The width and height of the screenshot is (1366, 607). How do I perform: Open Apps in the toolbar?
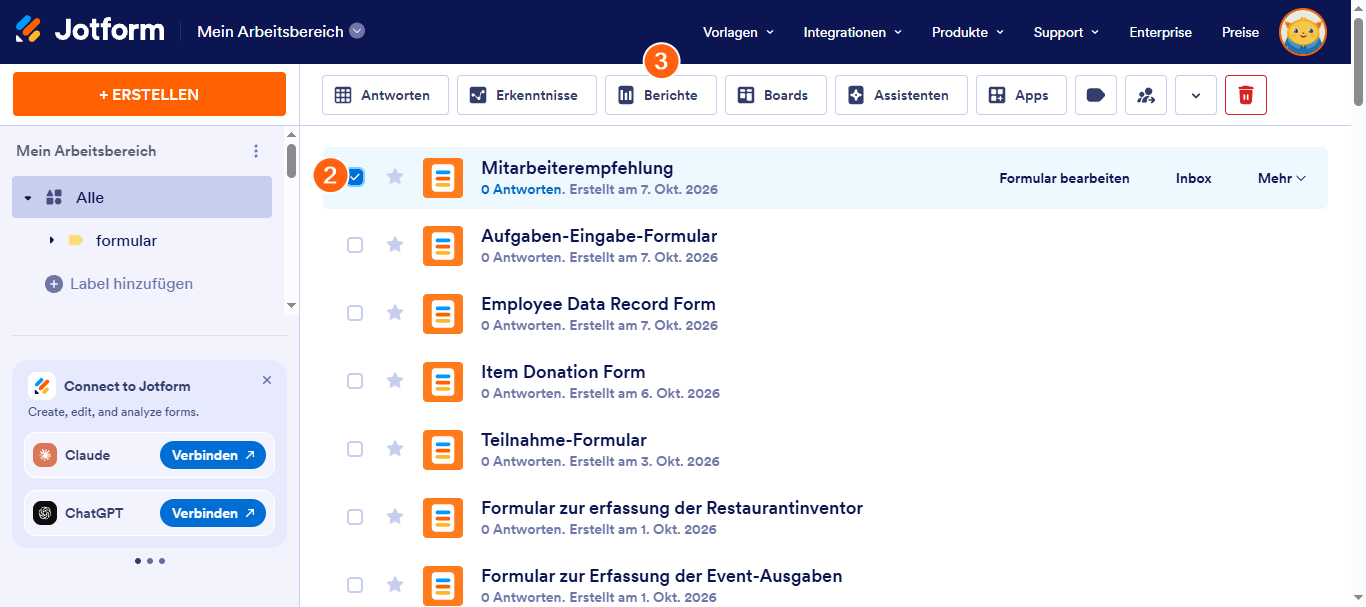tap(1021, 95)
